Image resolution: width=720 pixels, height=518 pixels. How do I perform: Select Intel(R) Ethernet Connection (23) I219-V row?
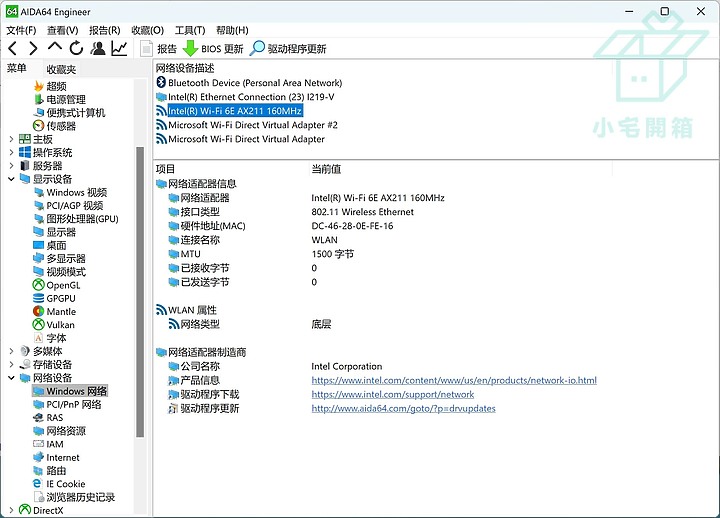coord(245,97)
